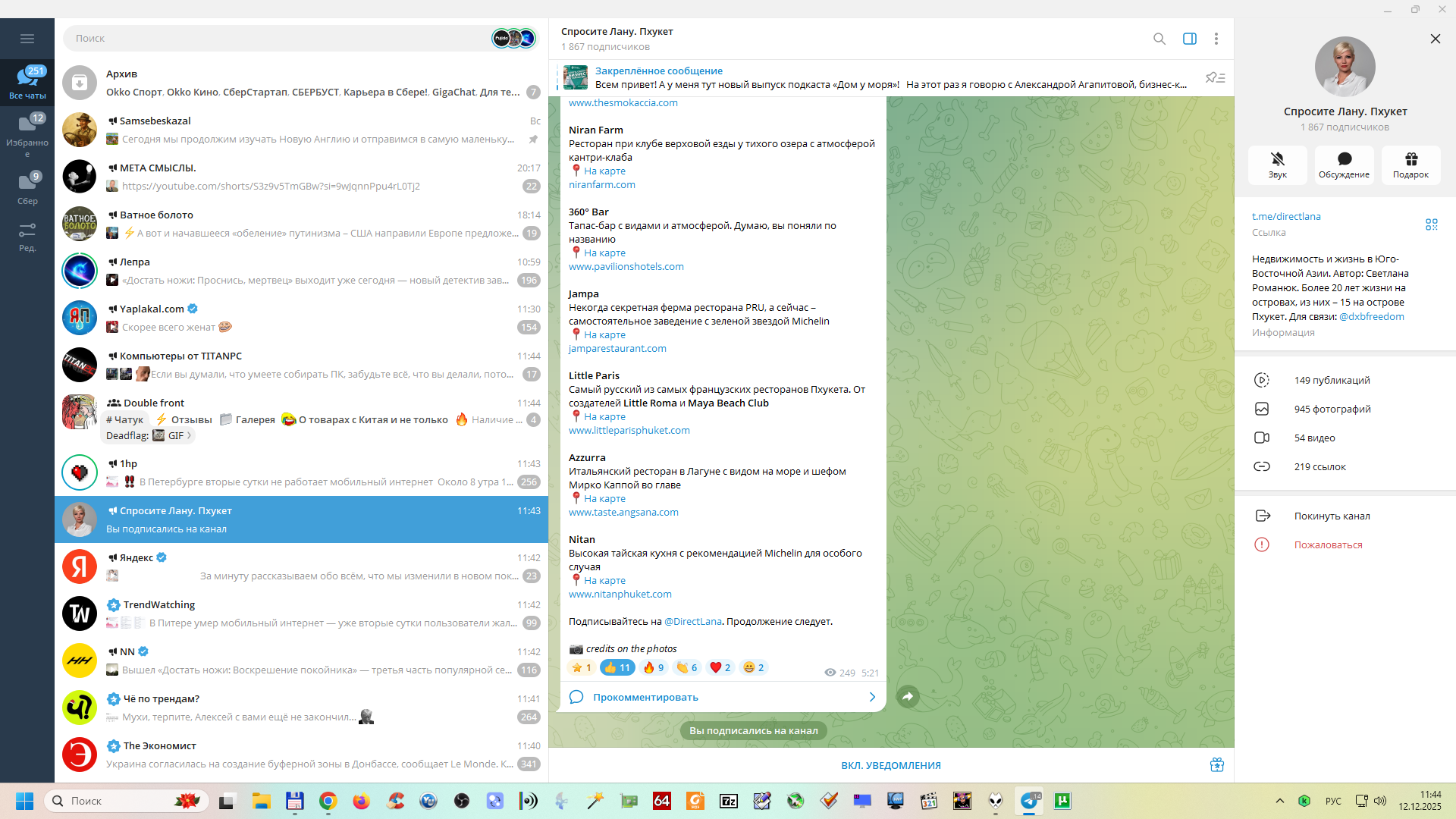Search within channel using magnifier icon
The width and height of the screenshot is (1456, 819).
pos(1159,39)
